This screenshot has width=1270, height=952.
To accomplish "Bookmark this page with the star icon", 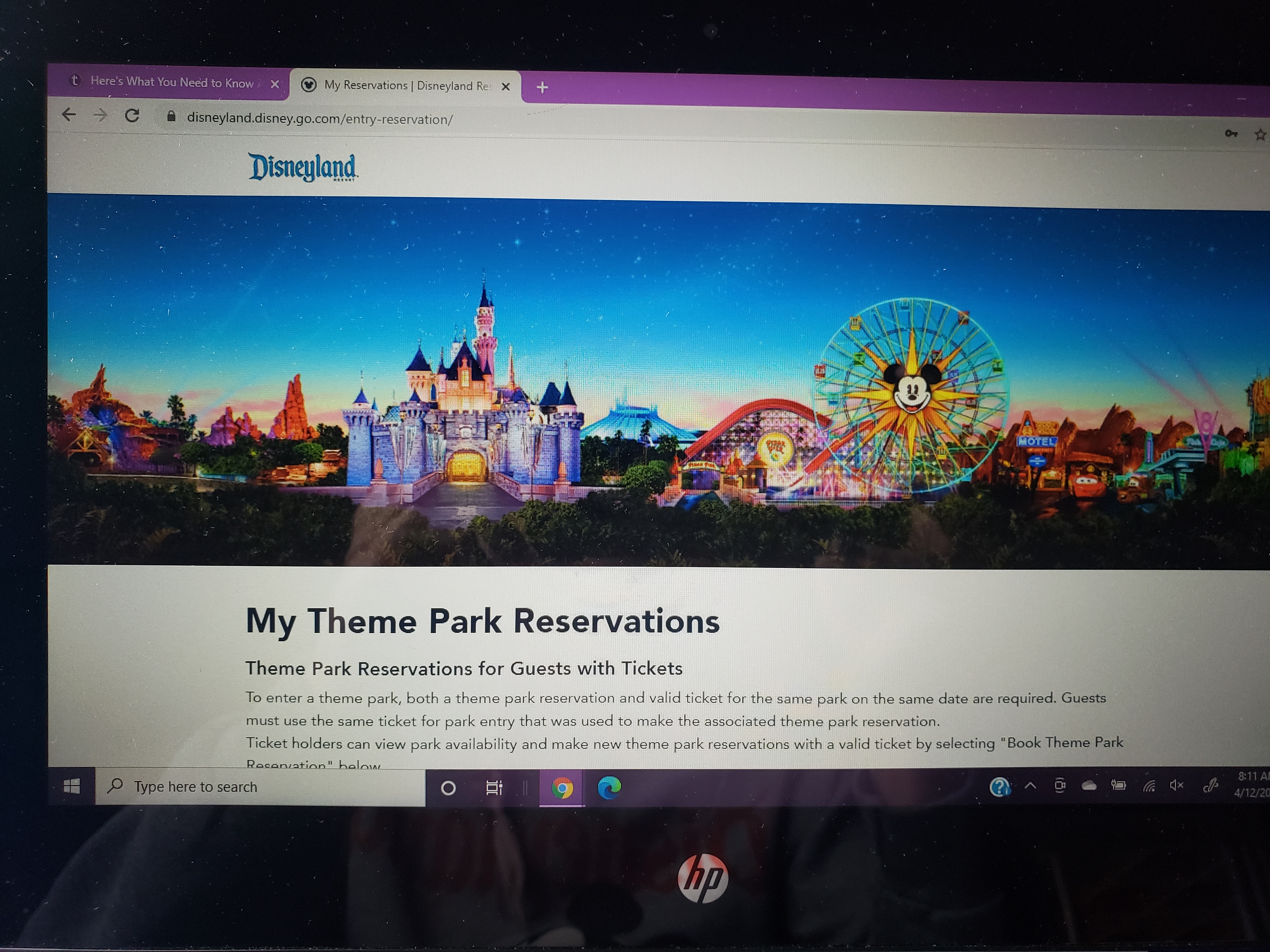I will click(x=1260, y=135).
